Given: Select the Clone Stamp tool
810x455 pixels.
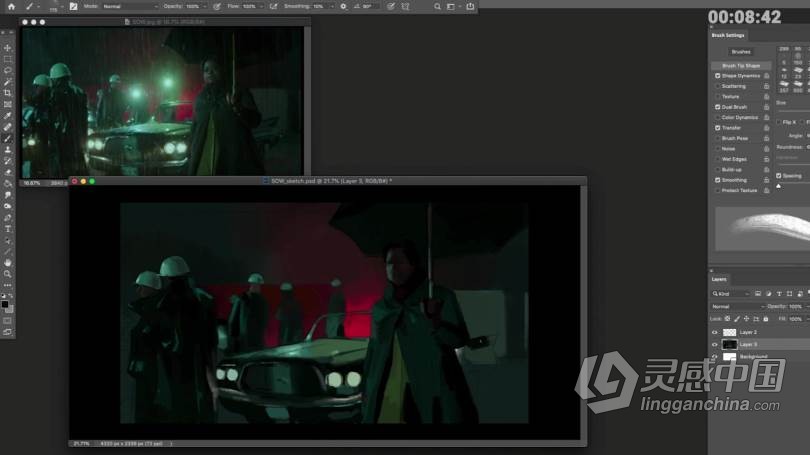Looking at the screenshot, I should 7,150.
